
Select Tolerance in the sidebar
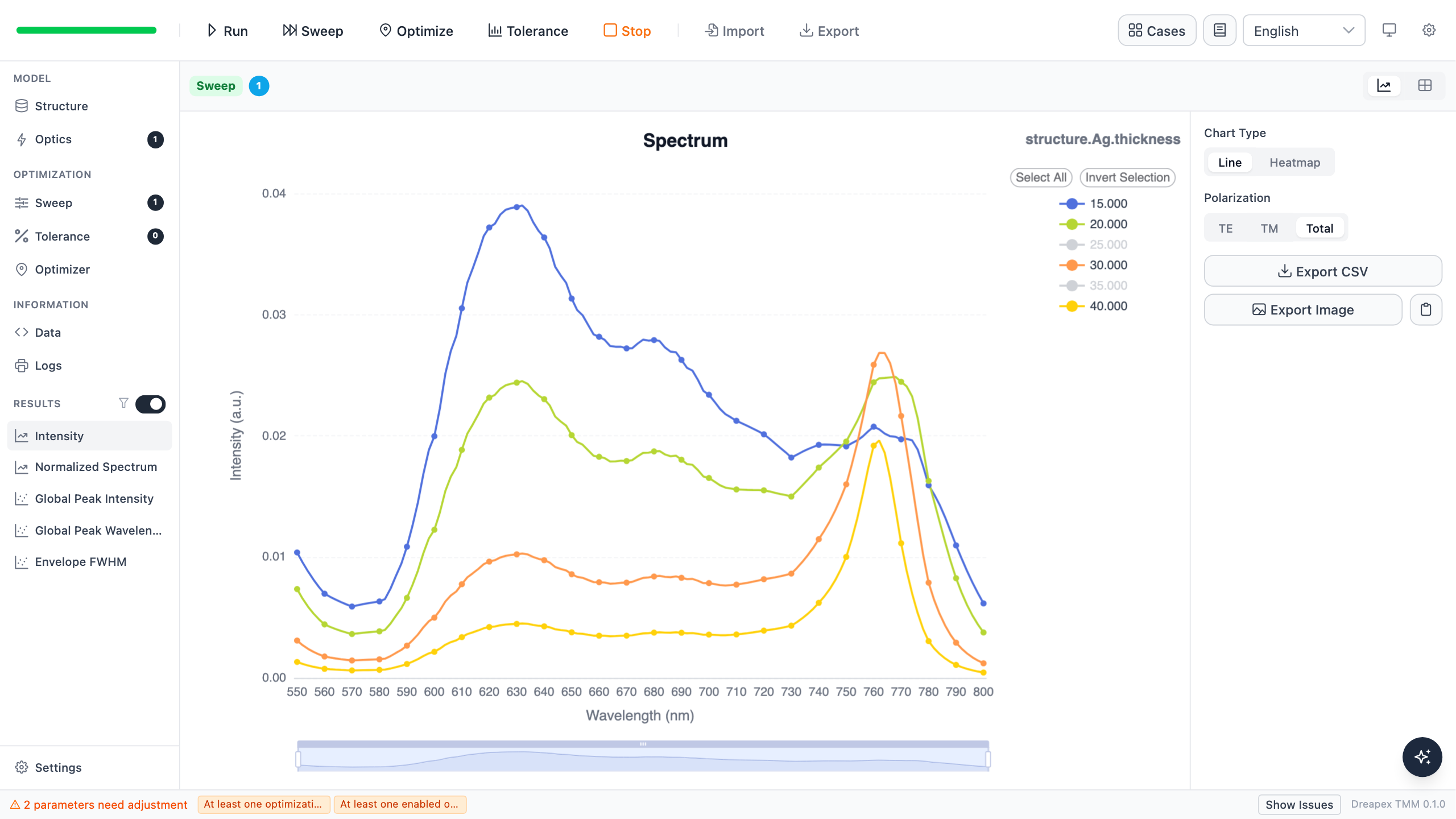(x=89, y=237)
